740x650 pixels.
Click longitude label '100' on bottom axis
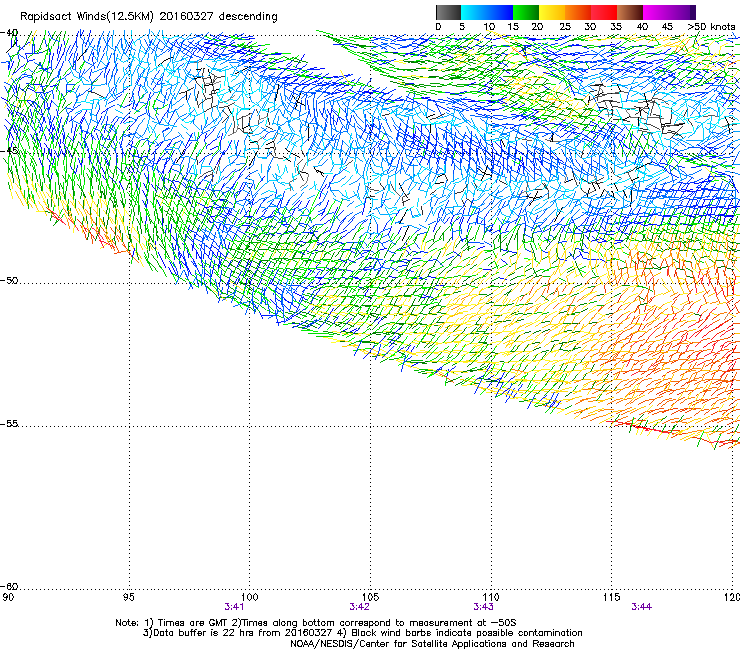[x=250, y=597]
